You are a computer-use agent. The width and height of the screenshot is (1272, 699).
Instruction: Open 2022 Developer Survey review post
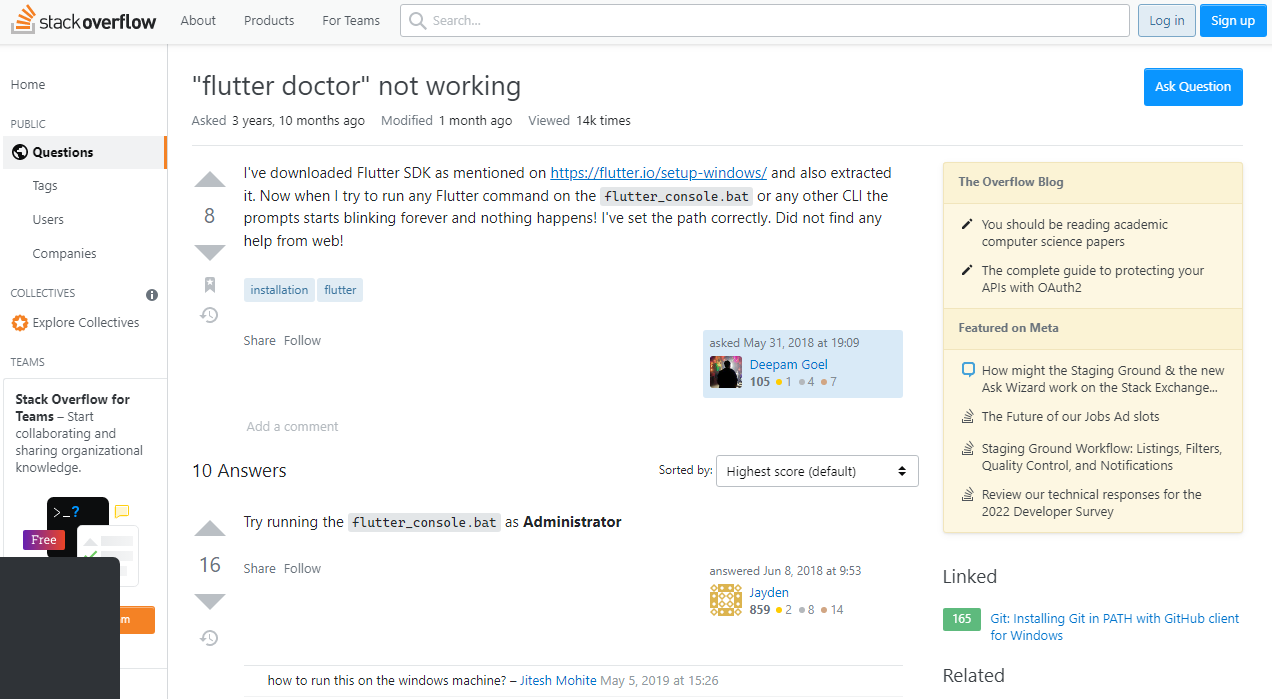click(1092, 503)
